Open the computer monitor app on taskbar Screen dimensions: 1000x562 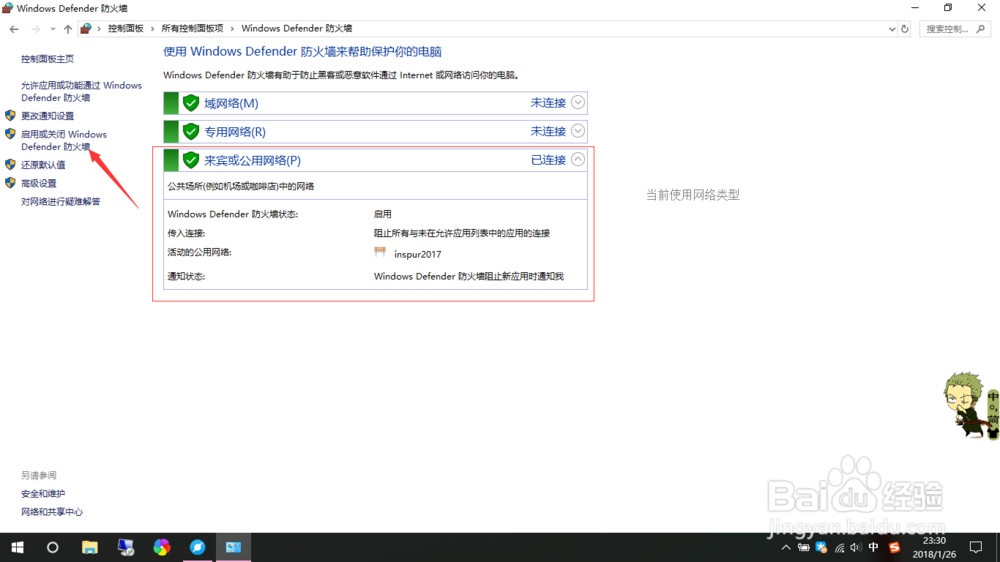click(126, 547)
